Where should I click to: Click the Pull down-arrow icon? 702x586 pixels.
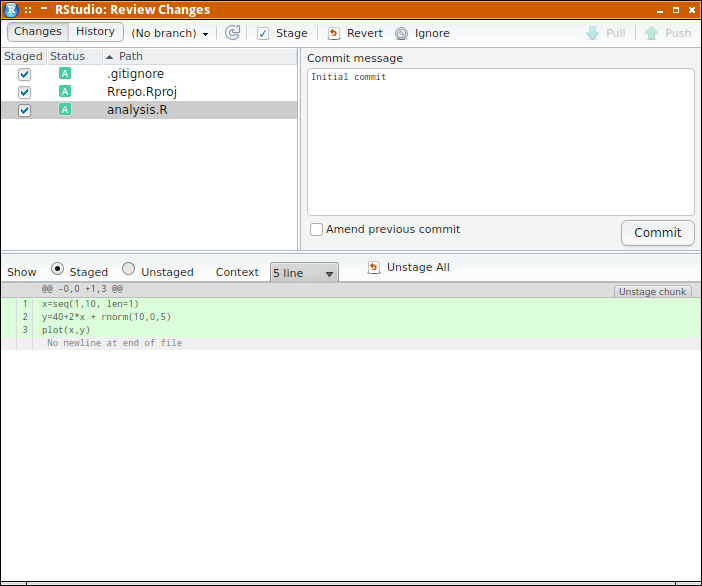tap(592, 33)
